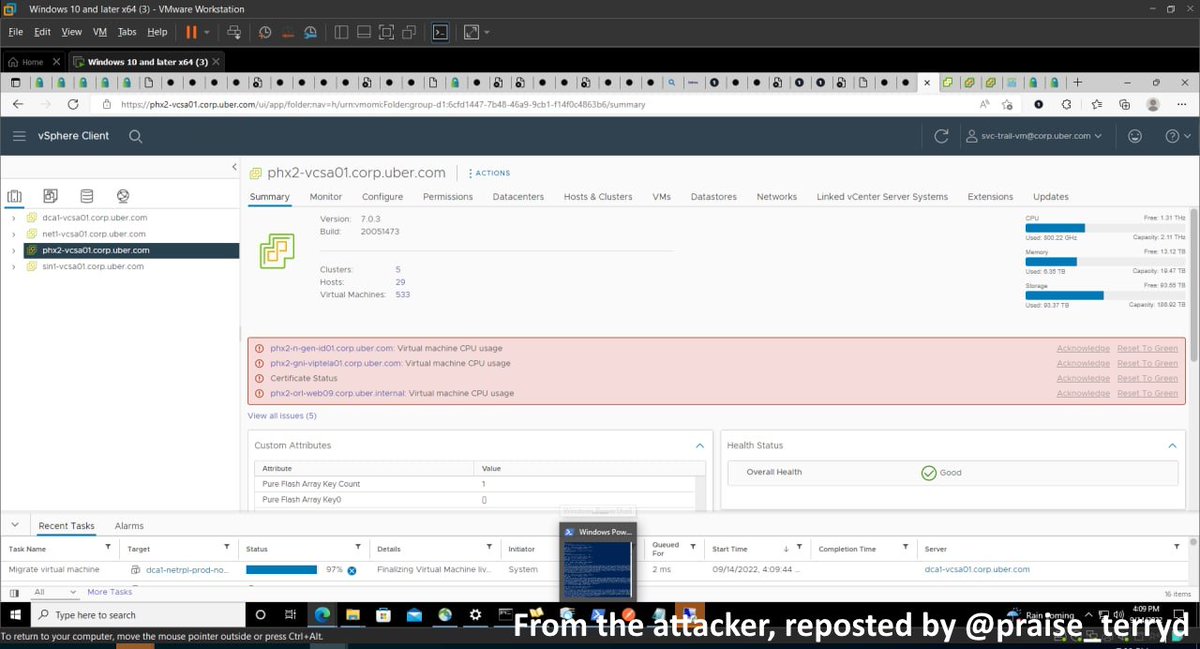
Task: Open Edge browser from the taskbar
Action: click(322, 615)
